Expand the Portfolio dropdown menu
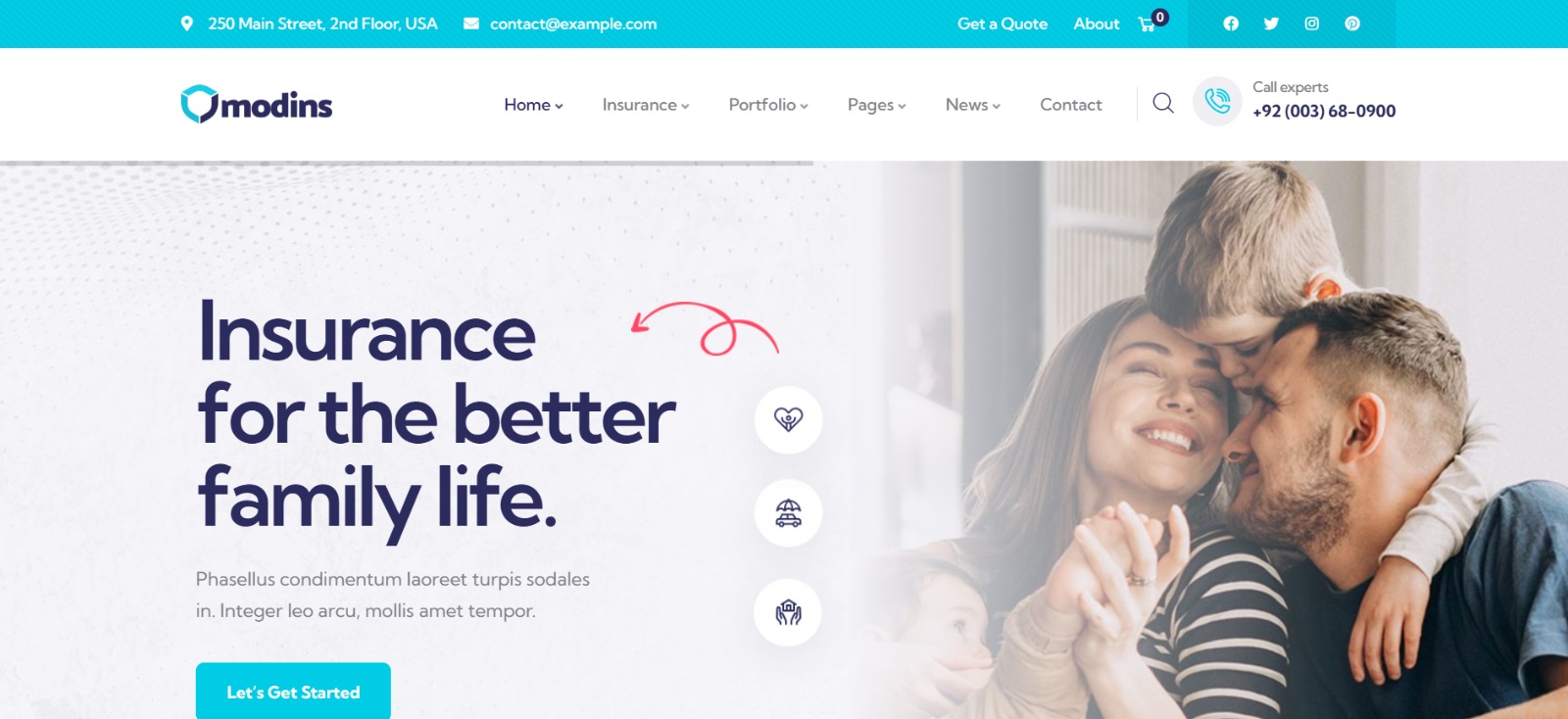1568x719 pixels. [768, 105]
